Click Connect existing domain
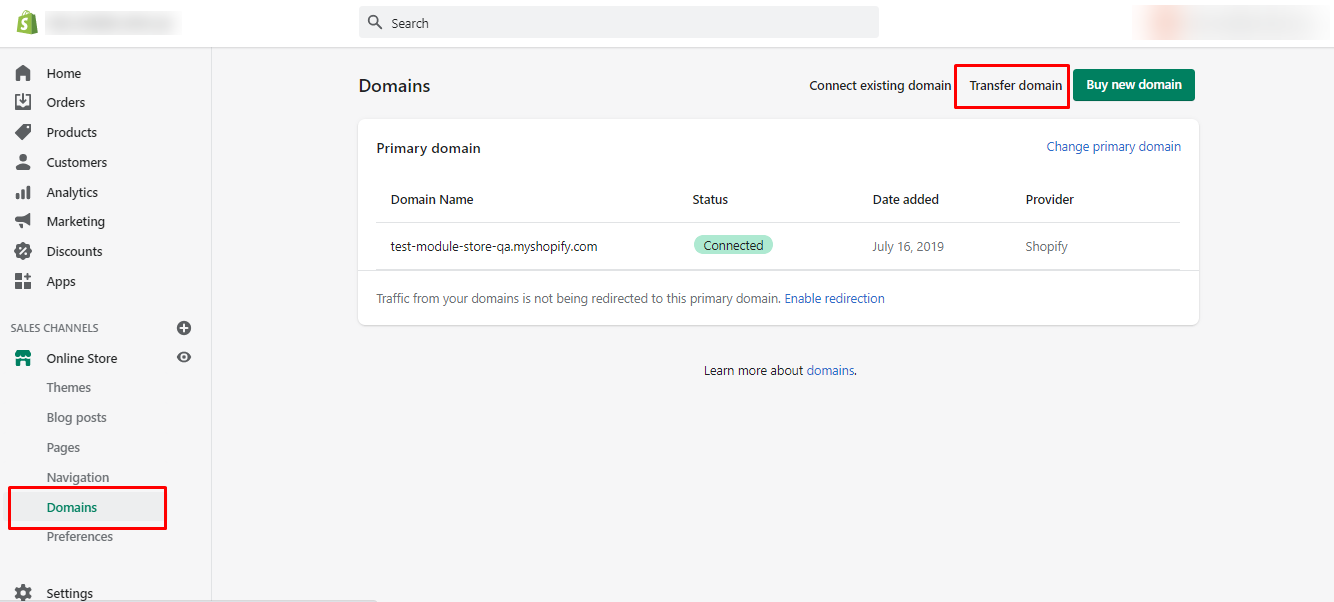This screenshot has height=602, width=1334. [x=880, y=85]
